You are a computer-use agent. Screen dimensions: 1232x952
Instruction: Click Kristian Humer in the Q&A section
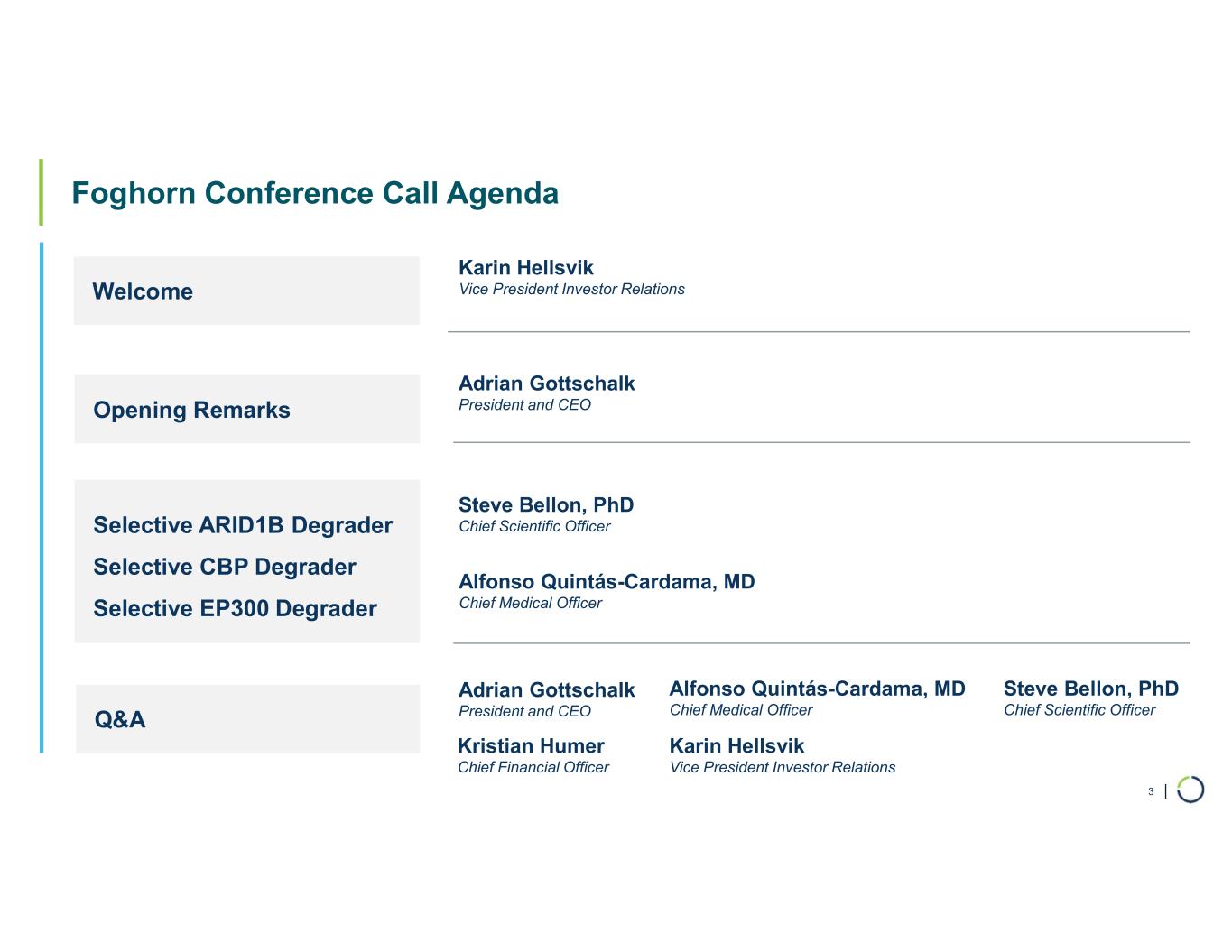pos(531,746)
